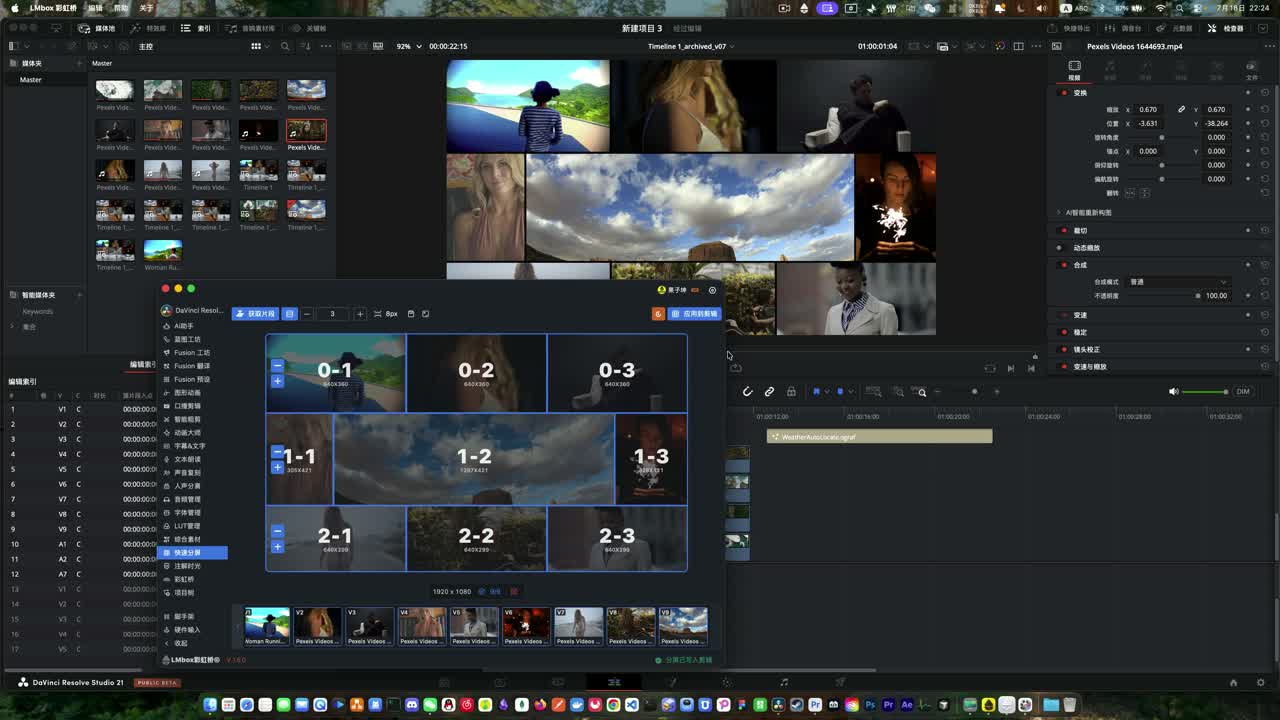This screenshot has width=1280, height=720.
Task: Toggle the 动态缩放 dynamic zoom switch
Action: 1064,247
